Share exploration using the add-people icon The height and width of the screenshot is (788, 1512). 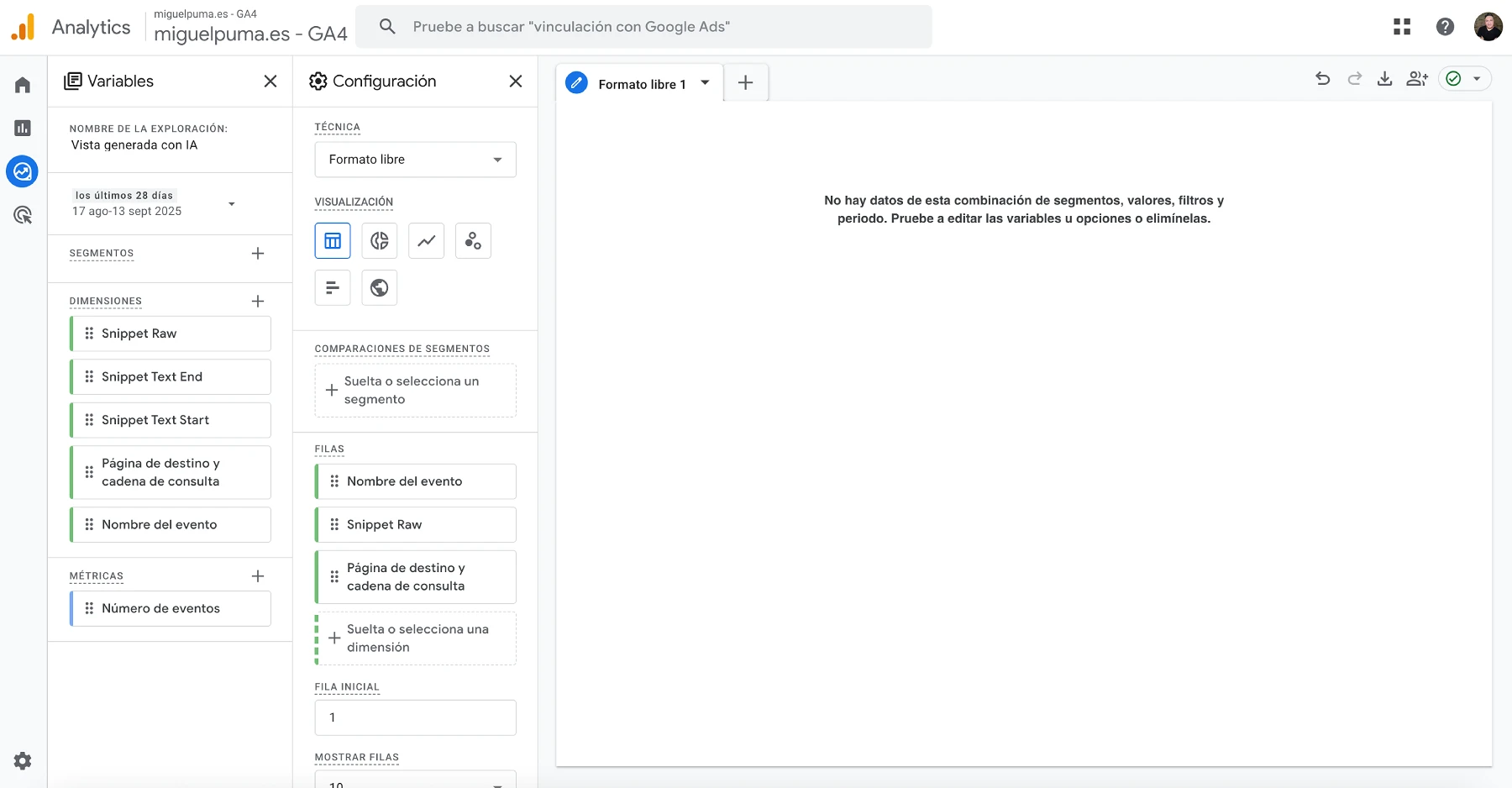(1417, 79)
